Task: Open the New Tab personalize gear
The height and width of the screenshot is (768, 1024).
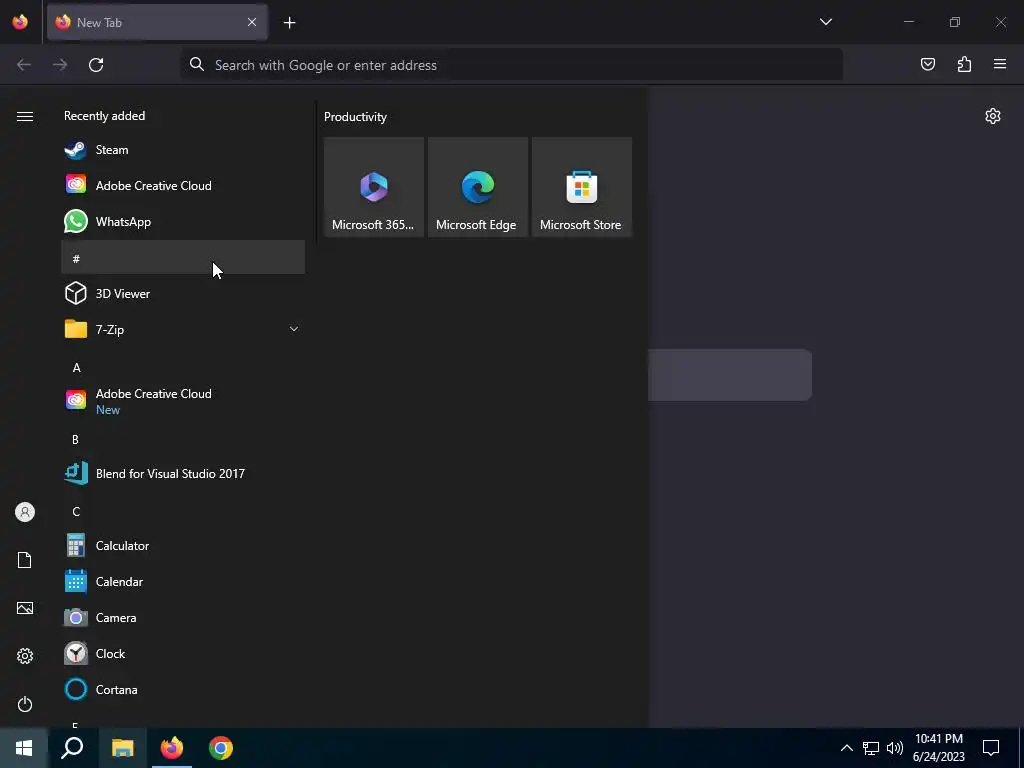Action: (x=993, y=116)
